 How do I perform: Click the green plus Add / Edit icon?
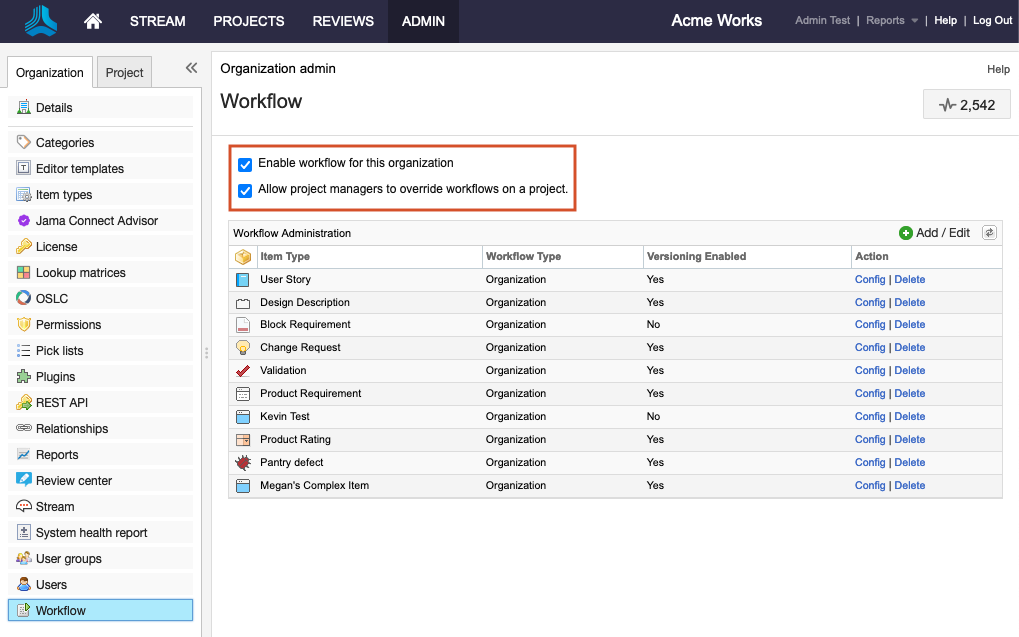coord(906,233)
